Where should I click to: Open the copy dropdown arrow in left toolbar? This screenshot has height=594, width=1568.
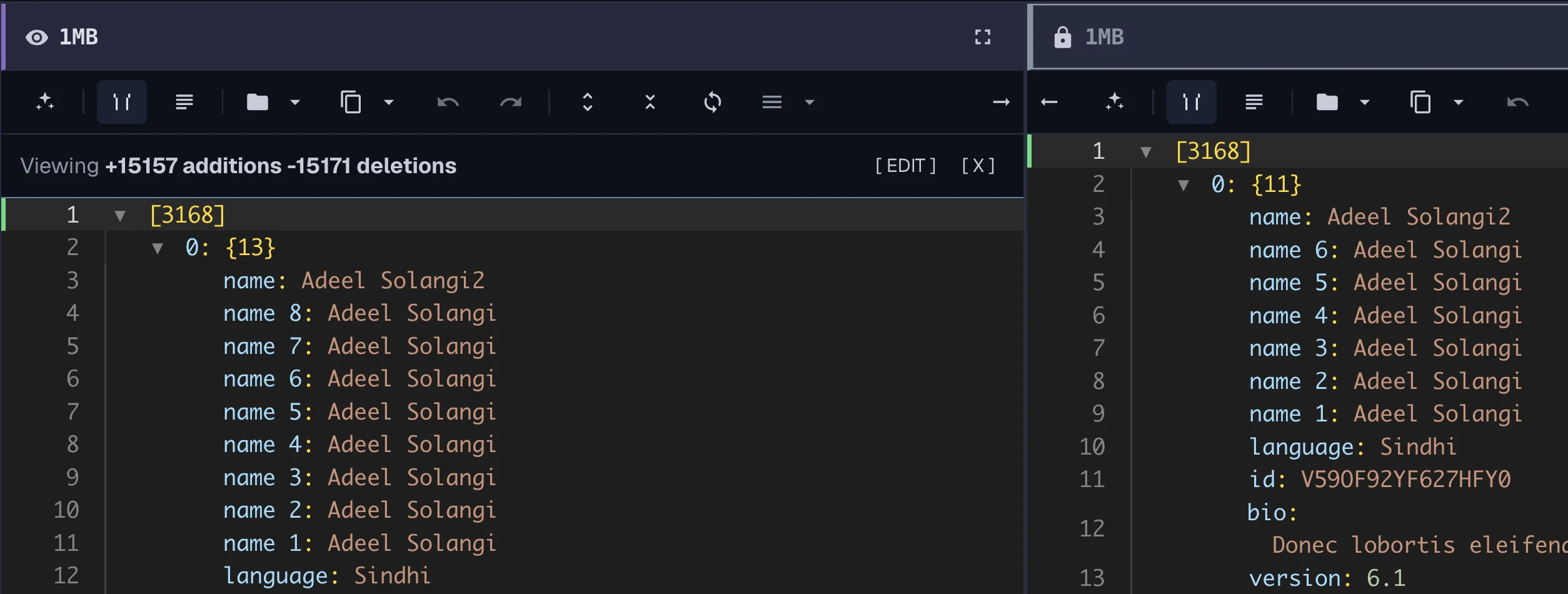pyautogui.click(x=389, y=102)
